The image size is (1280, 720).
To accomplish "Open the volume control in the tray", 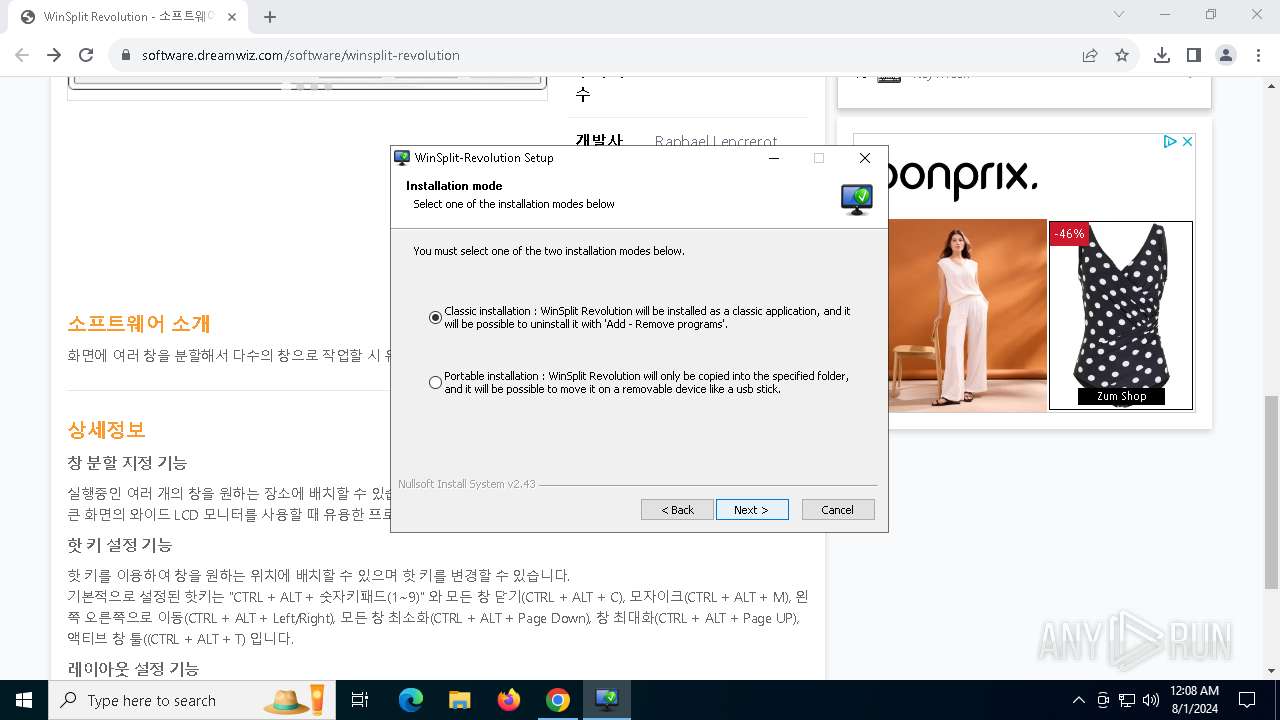I will 1151,700.
